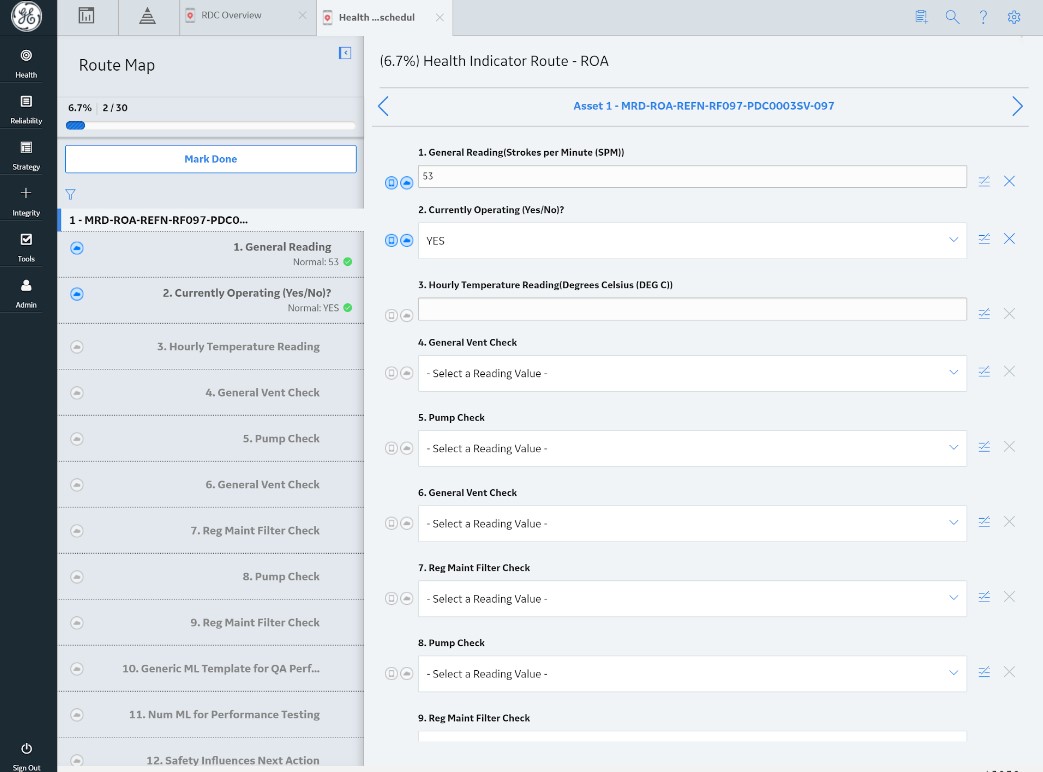Go to previous asset arrow
The width and height of the screenshot is (1043, 772).
point(383,106)
